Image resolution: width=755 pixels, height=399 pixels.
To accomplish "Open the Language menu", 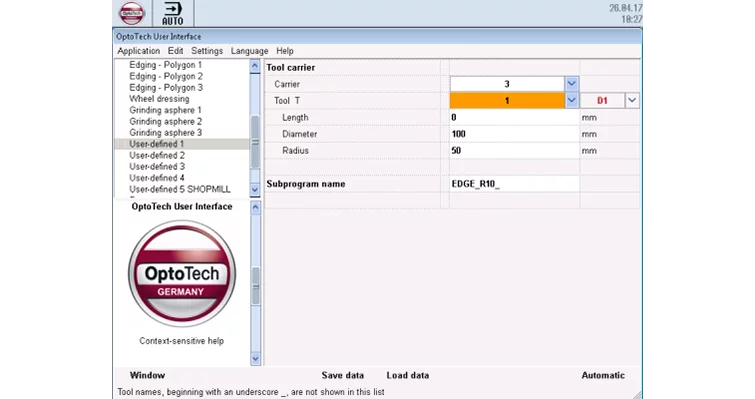I will (x=249, y=51).
